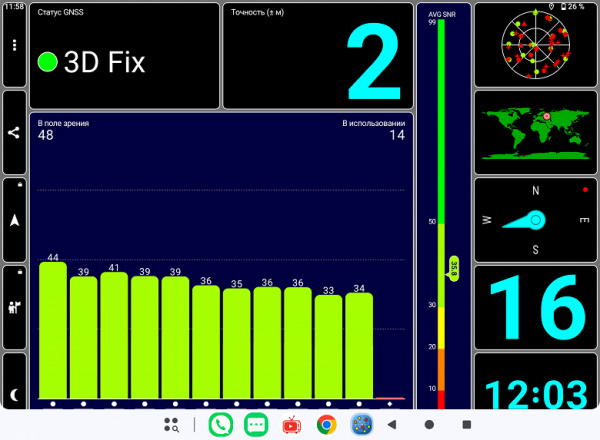The image size is (600, 440).
Task: Open the navigation arrow screen
Action: [15, 220]
